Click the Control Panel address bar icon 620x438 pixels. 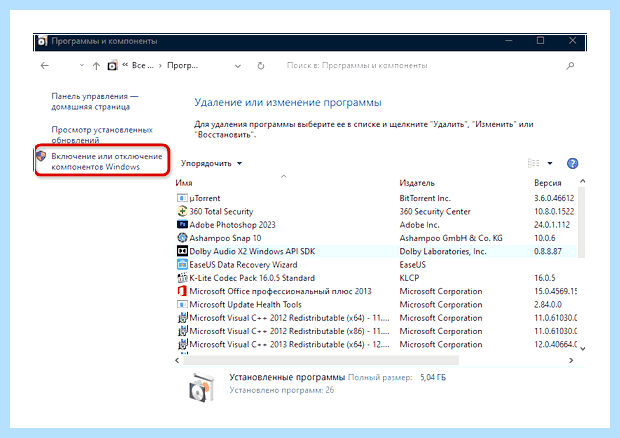(x=112, y=65)
